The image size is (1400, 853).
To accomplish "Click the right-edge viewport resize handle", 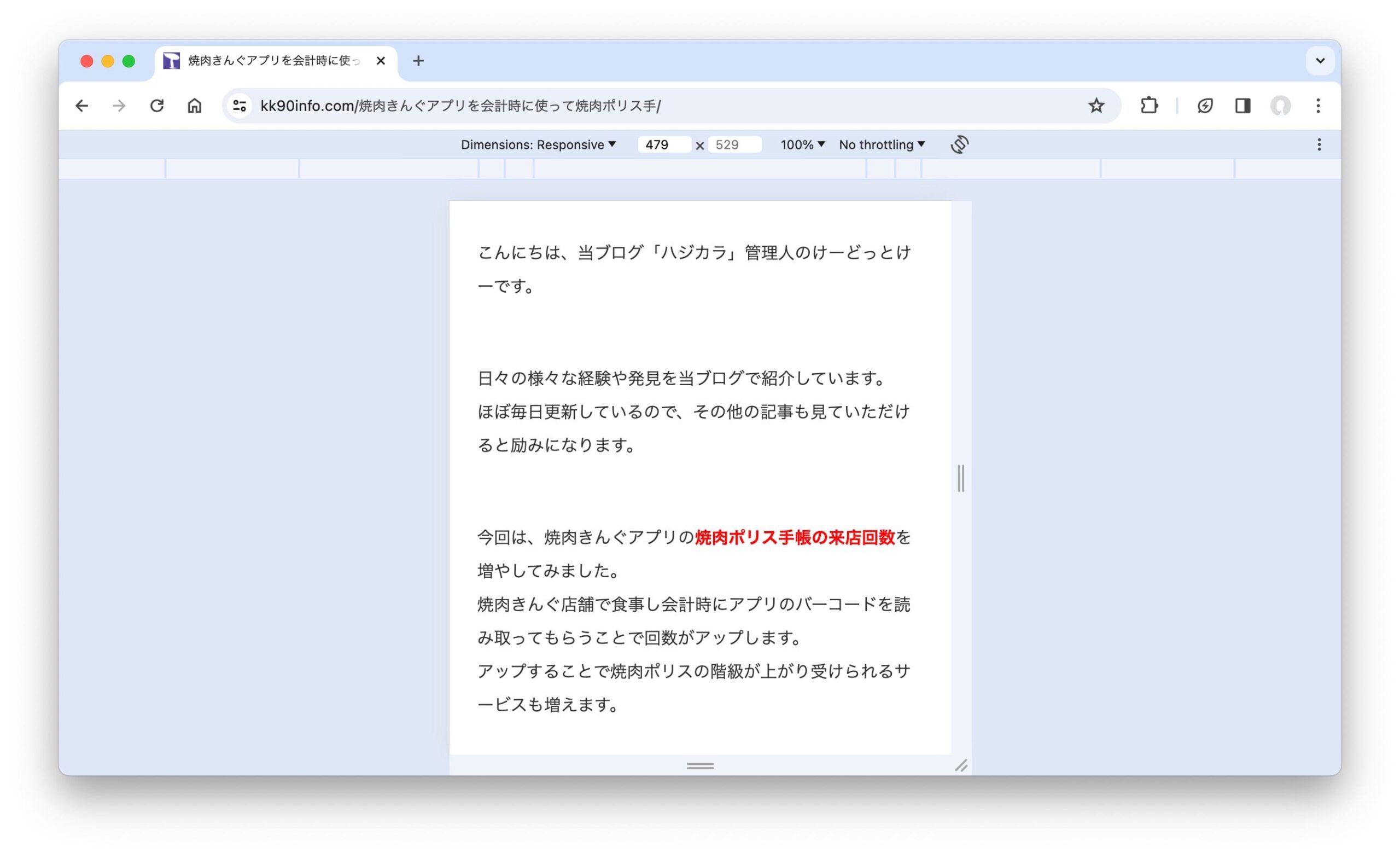I will click(961, 478).
